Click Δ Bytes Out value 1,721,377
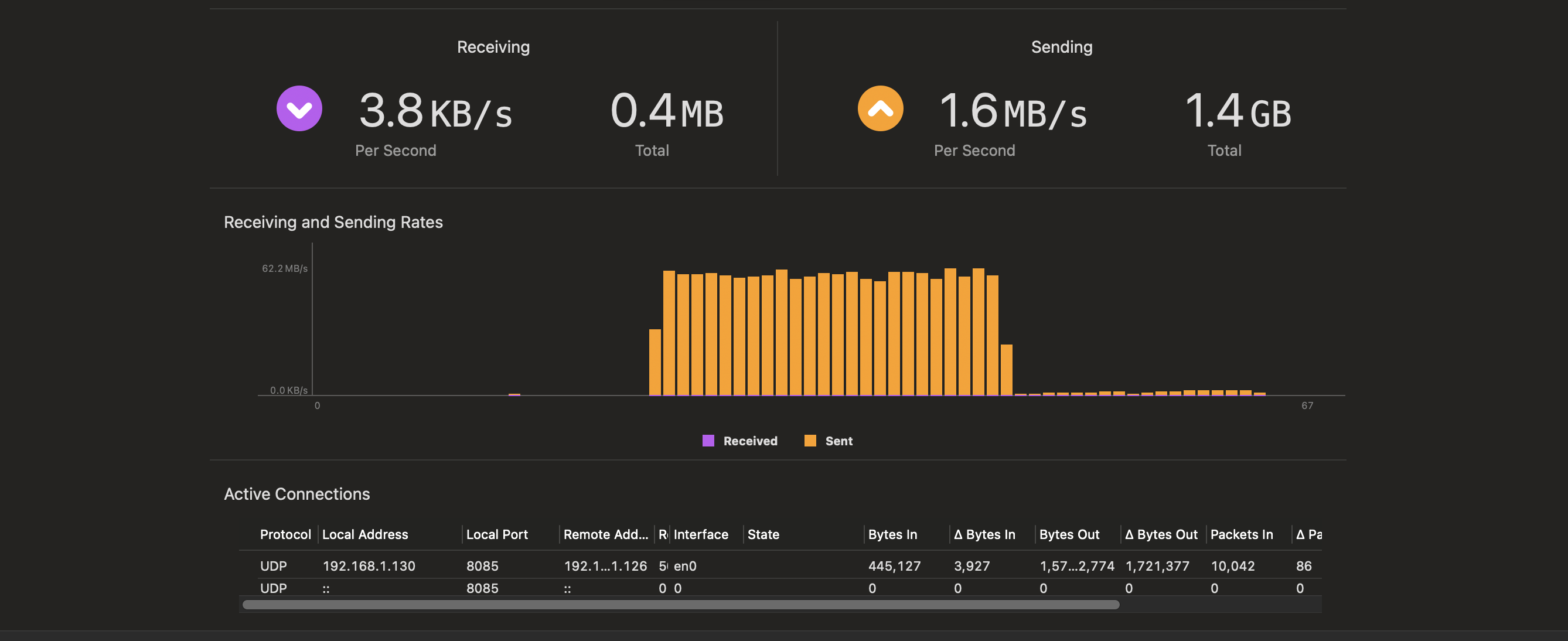Screen dimensions: 1568x641 (x=1157, y=566)
